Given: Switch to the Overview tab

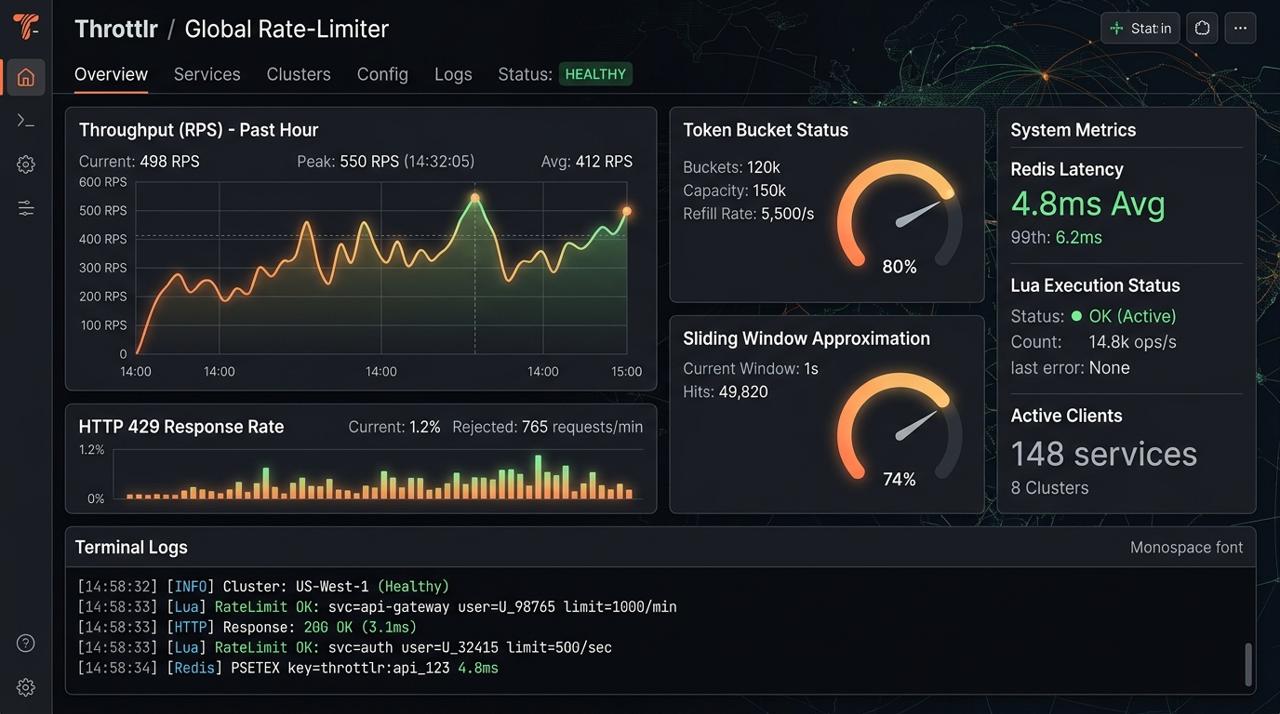Looking at the screenshot, I should click(x=111, y=75).
